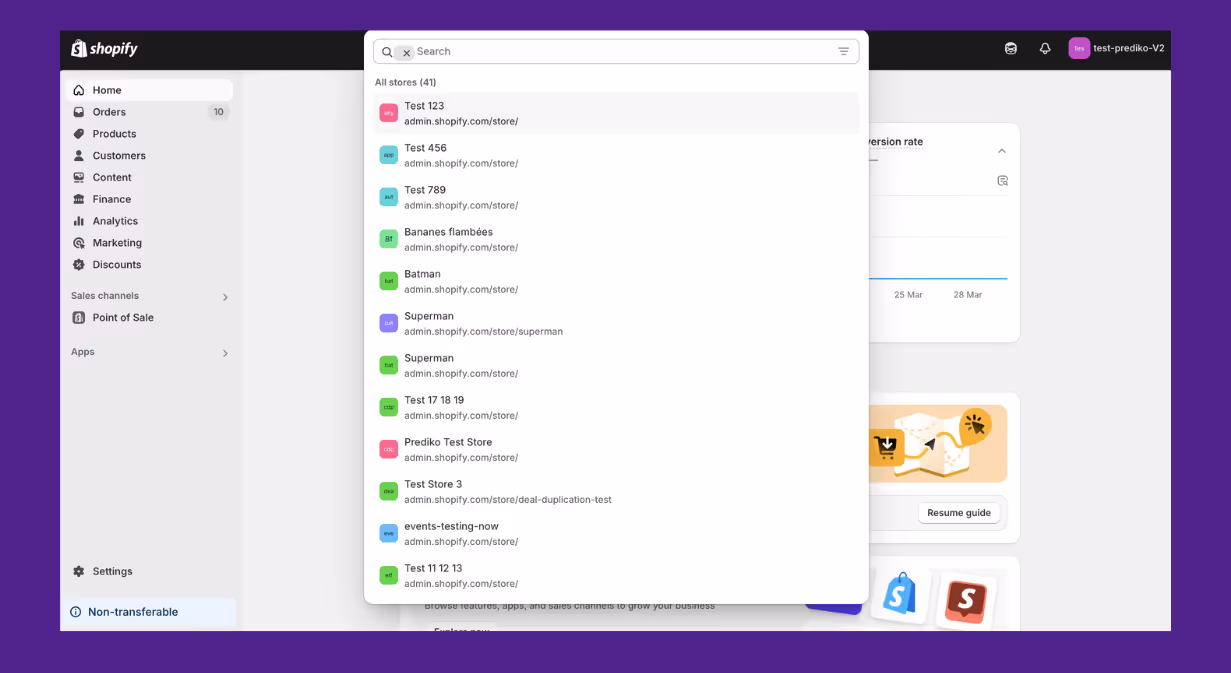Viewport: 1231px width, 673px height.
Task: Open Orders in the sidebar
Action: tap(149, 112)
